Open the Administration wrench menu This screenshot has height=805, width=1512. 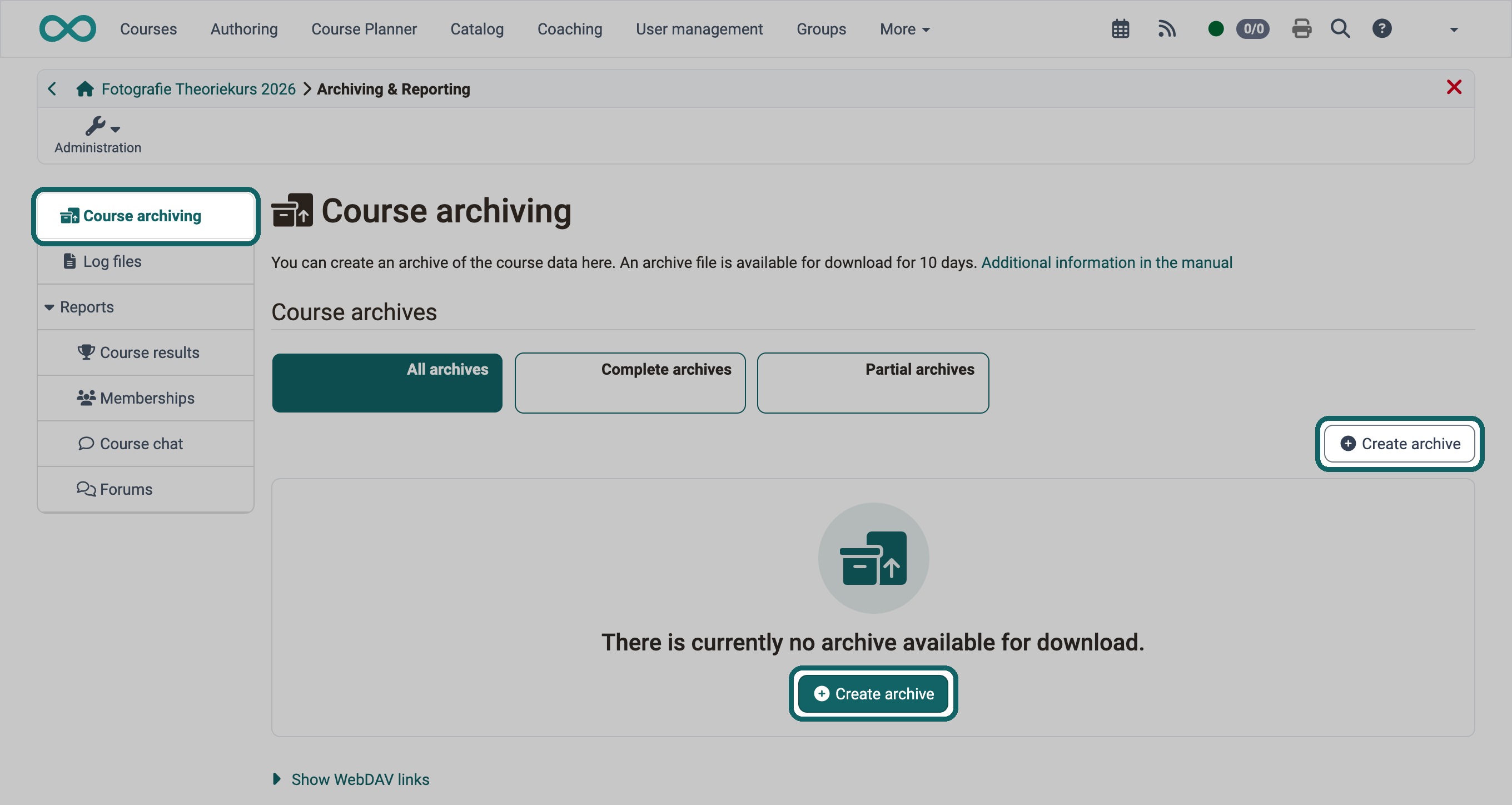[x=98, y=136]
